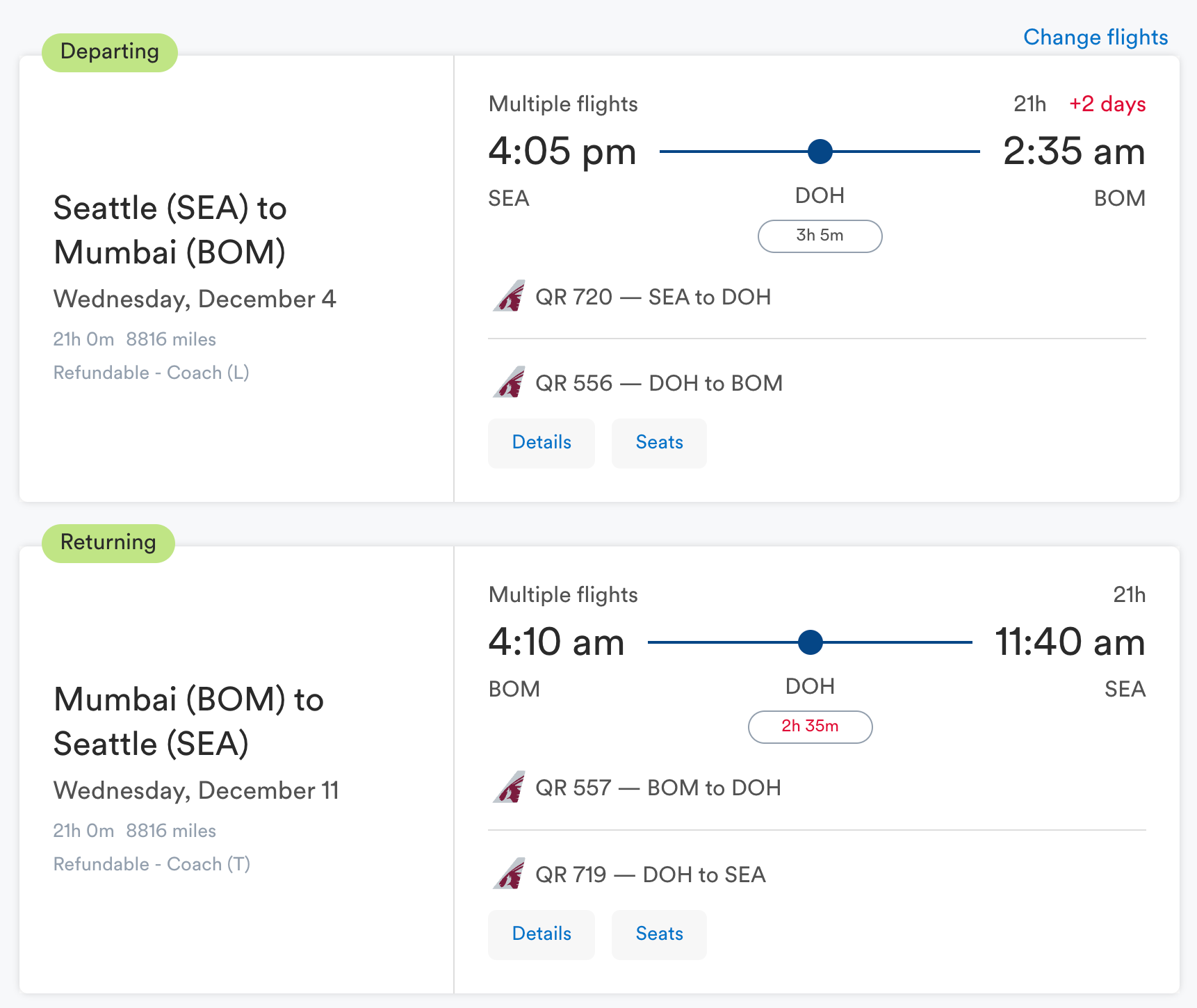The image size is (1197, 1008).
Task: Click Qatar Airways logo beside QR 557
Action: coord(509,788)
